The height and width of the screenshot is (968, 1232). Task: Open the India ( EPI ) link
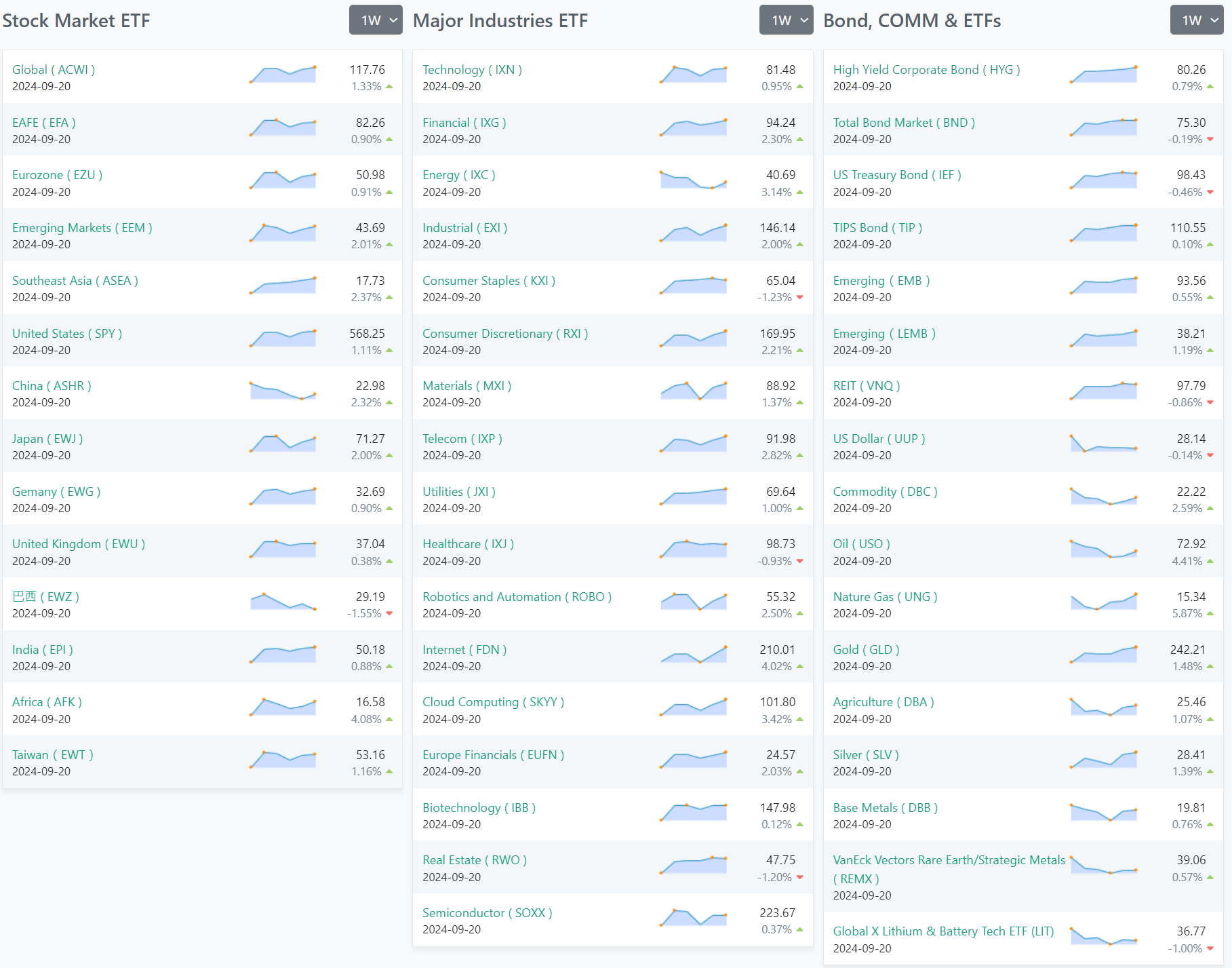point(43,650)
